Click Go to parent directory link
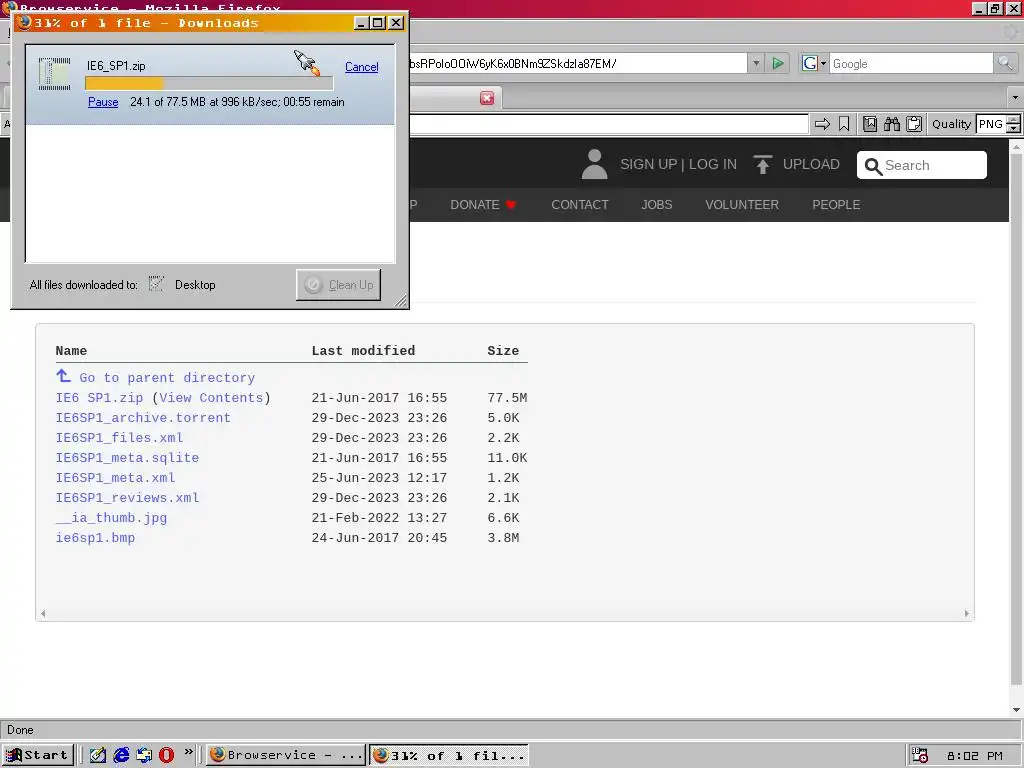The image size is (1024, 768). pos(167,377)
